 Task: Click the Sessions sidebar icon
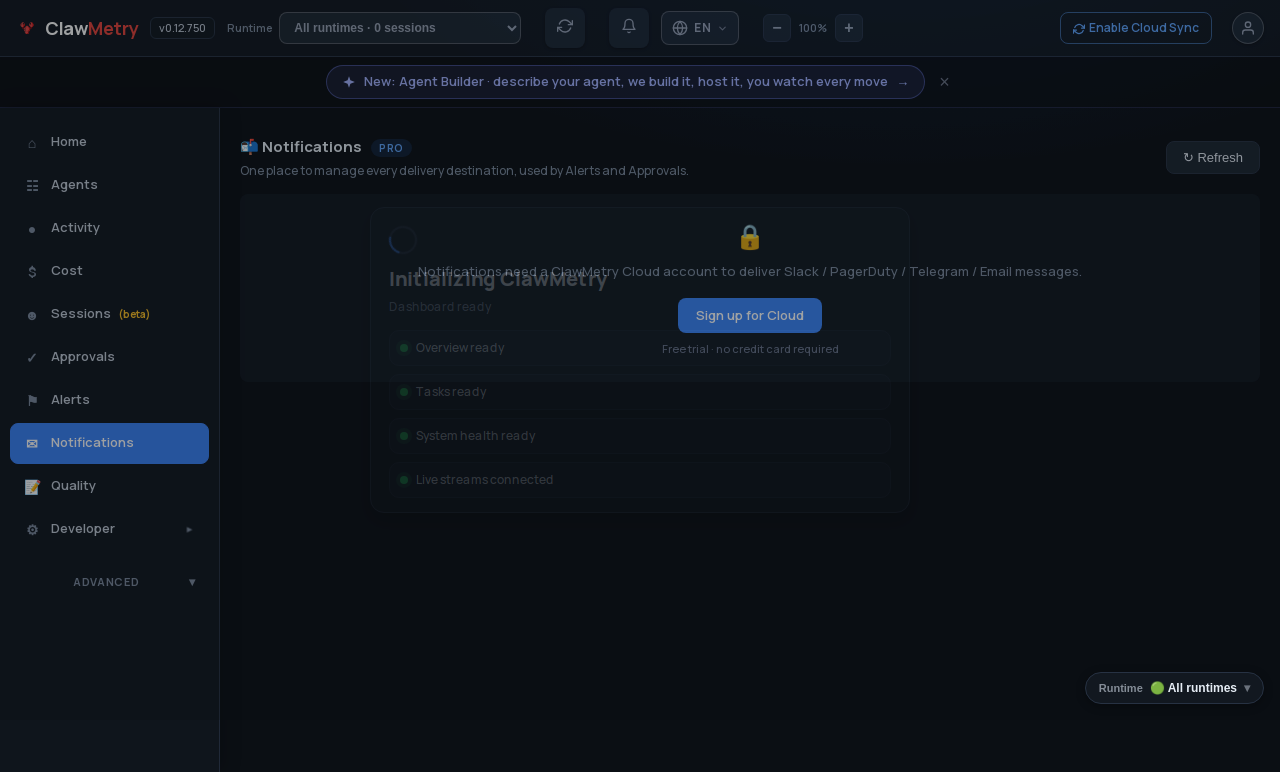tap(32, 315)
